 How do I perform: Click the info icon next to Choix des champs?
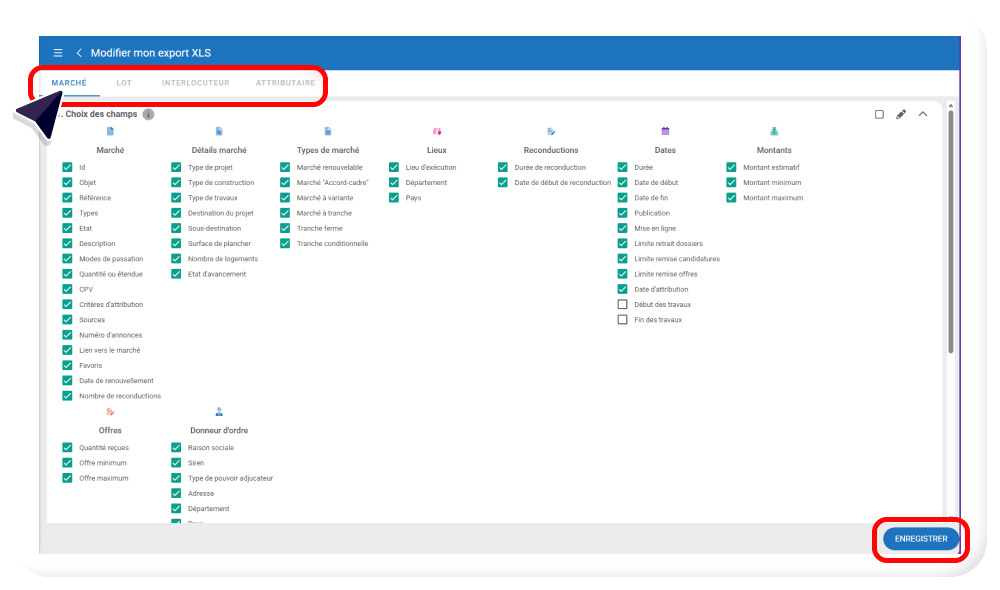148,114
